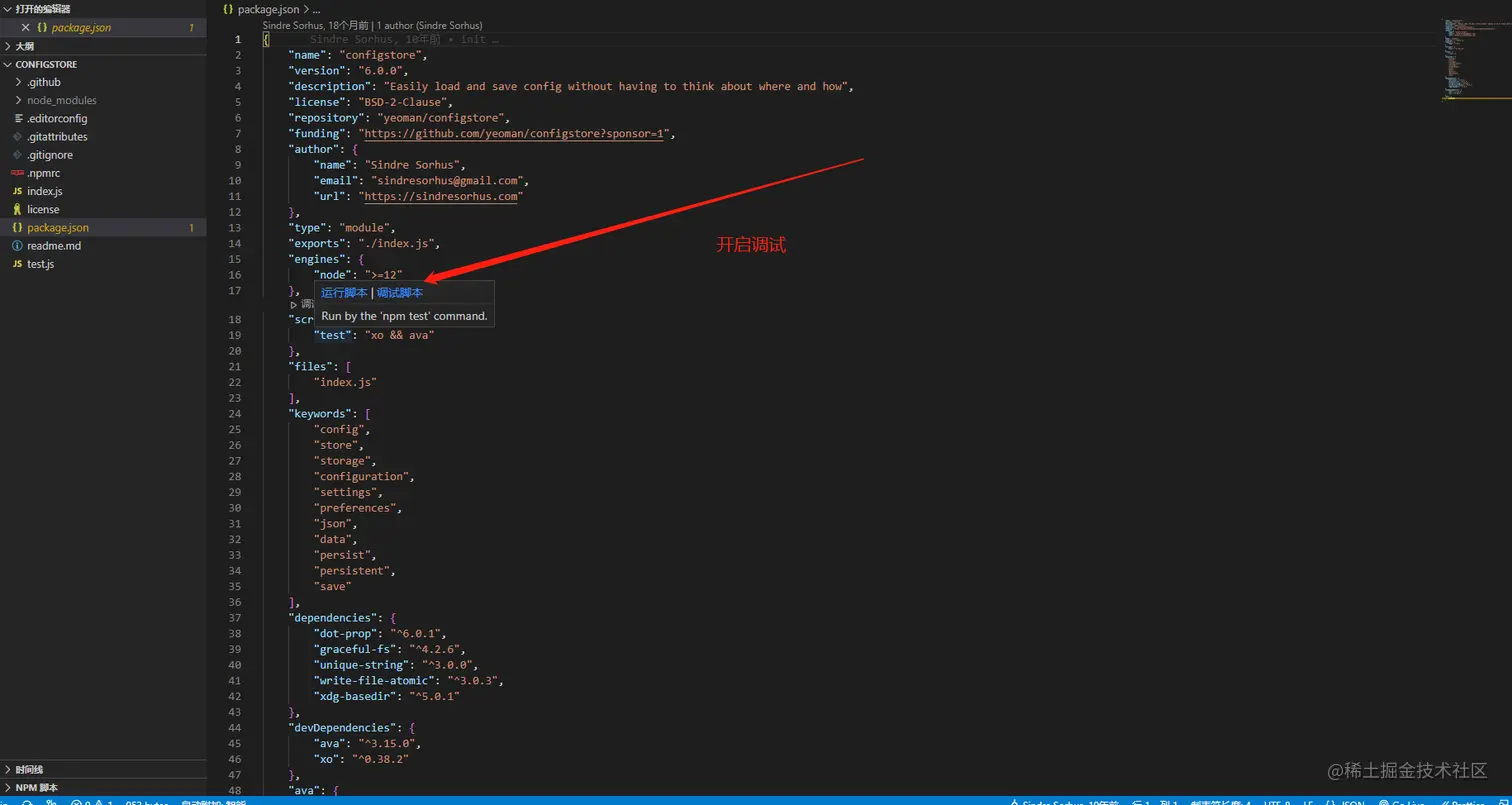
Task: Click the "devDependencies" key
Action: [x=342, y=728]
